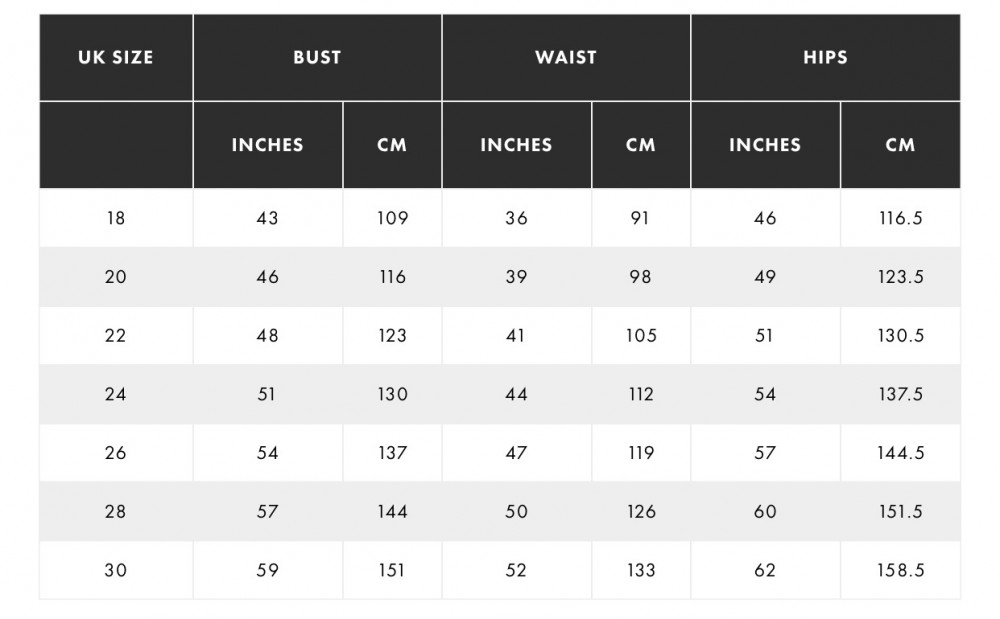The image size is (1000, 619).
Task: Click UK size 20 row label
Action: pos(116,277)
